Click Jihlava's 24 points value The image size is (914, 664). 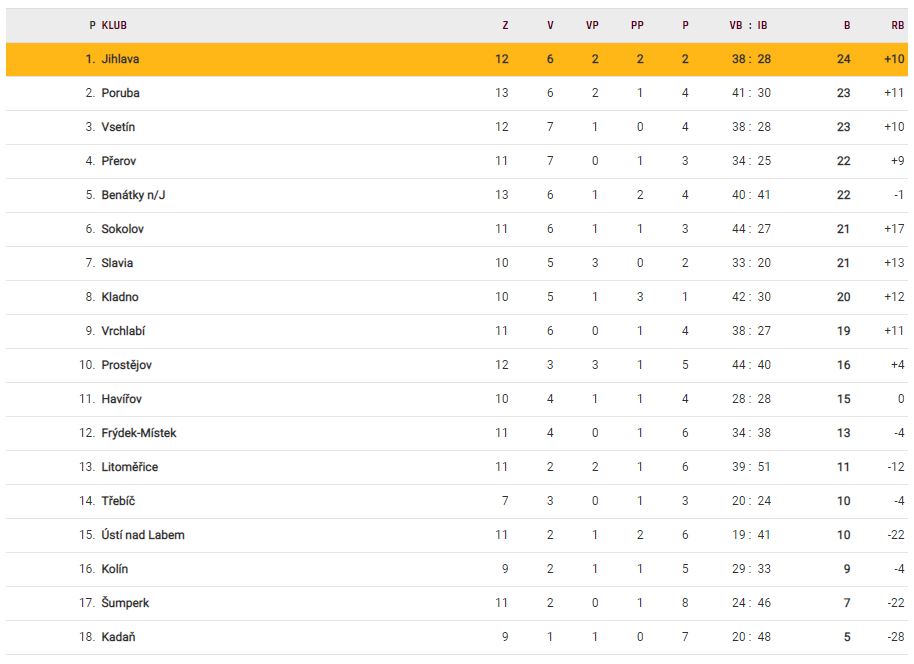pos(843,59)
